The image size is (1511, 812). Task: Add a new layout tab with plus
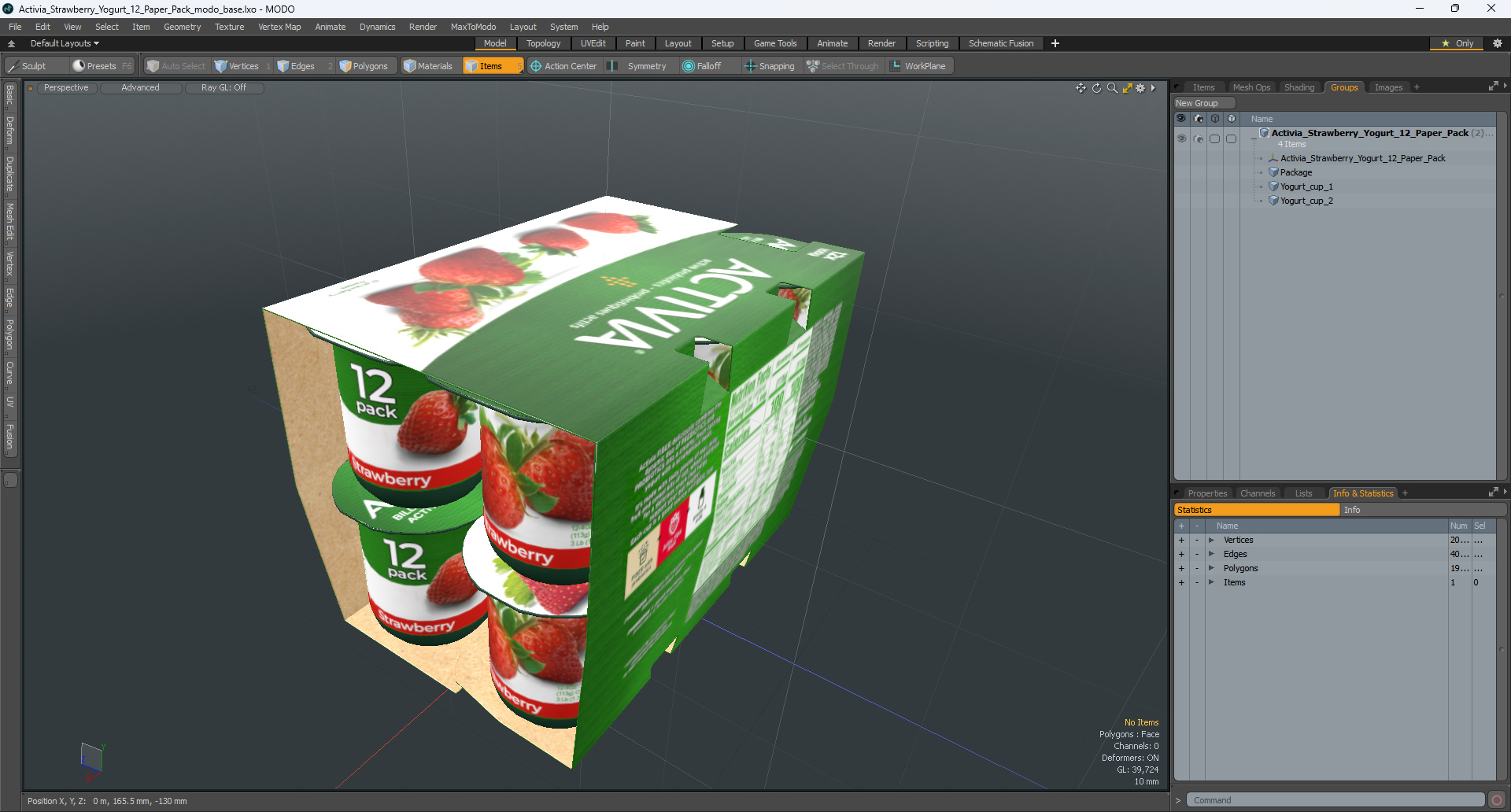click(1055, 43)
